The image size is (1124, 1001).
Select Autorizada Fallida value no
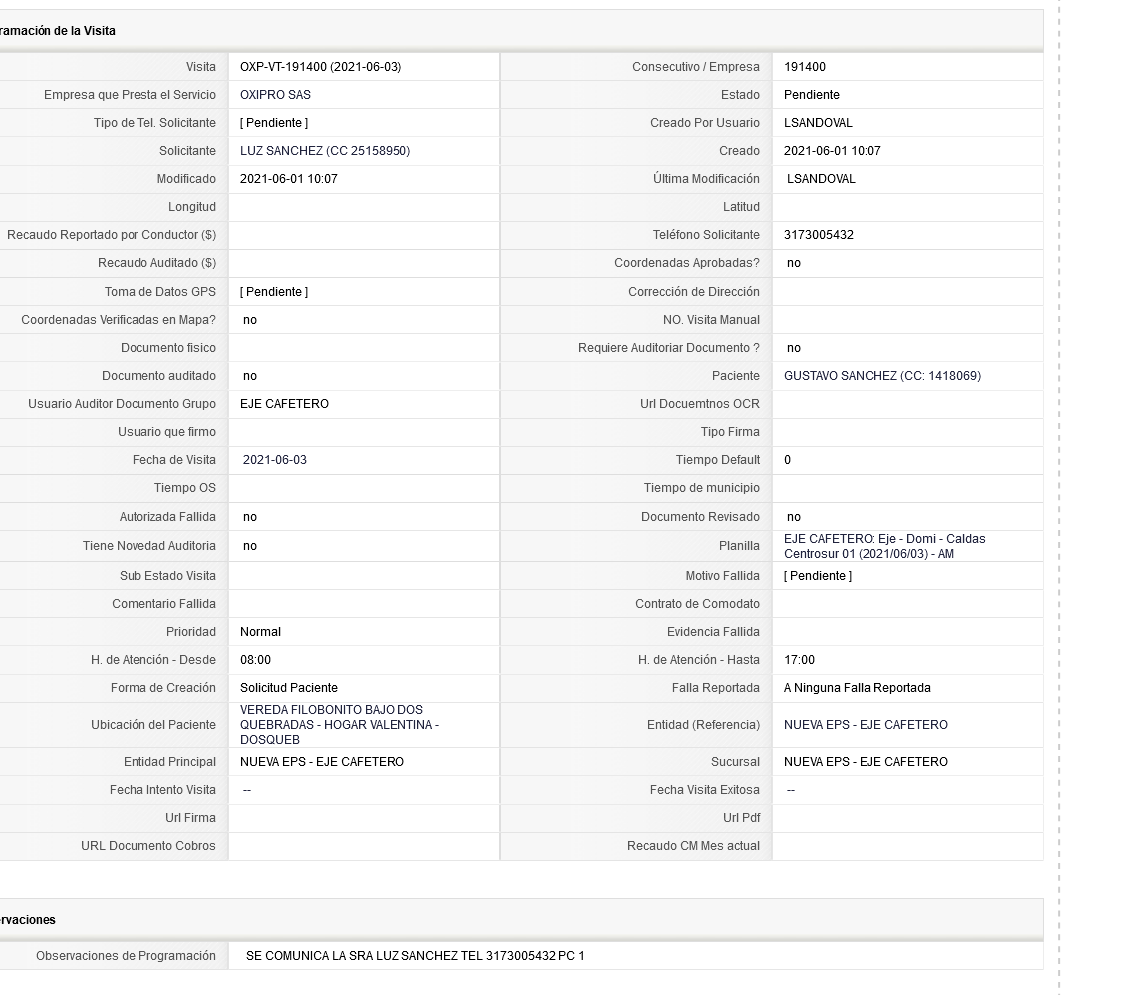[249, 517]
